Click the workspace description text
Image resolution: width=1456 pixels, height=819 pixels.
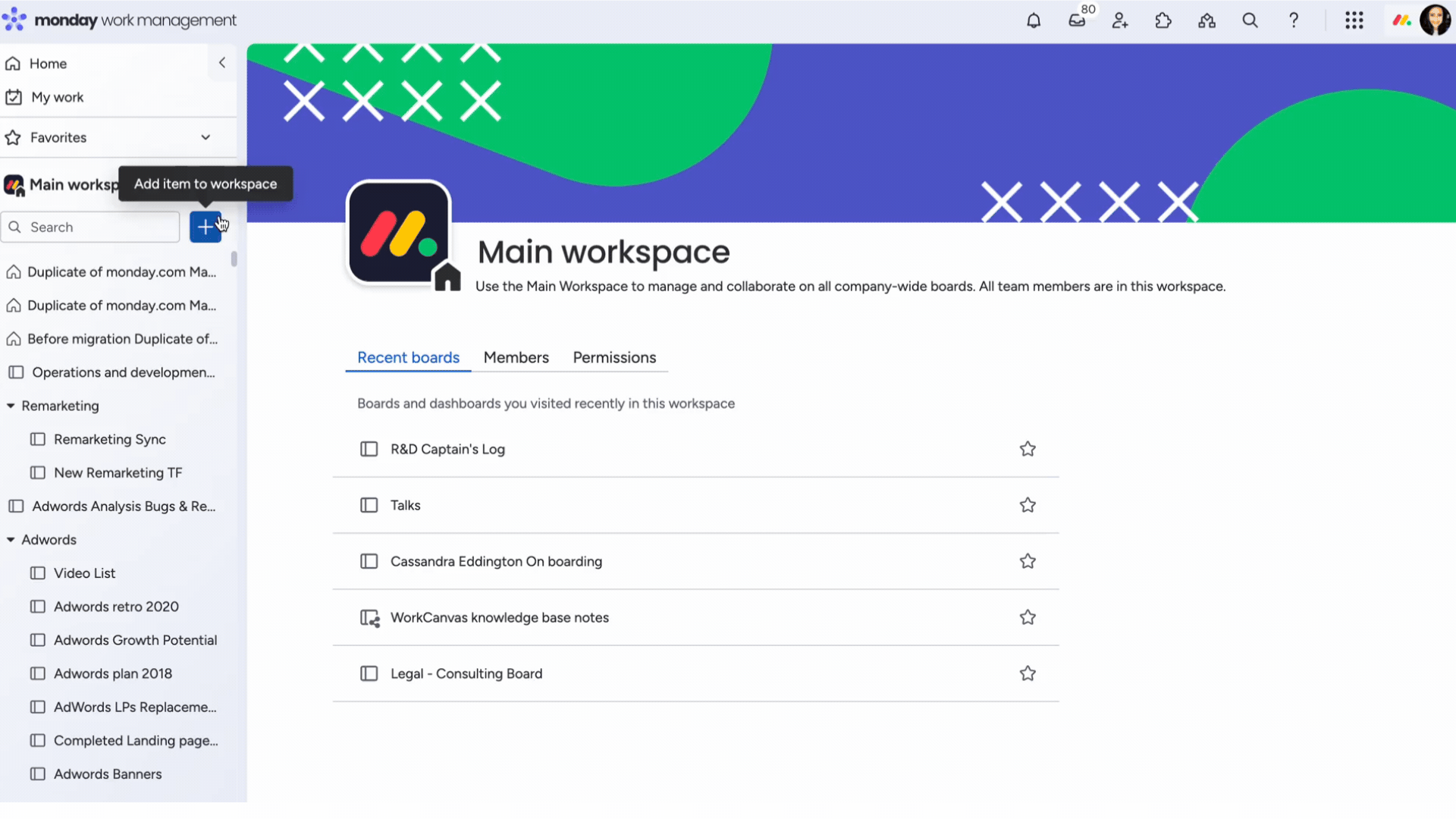pyautogui.click(x=850, y=287)
